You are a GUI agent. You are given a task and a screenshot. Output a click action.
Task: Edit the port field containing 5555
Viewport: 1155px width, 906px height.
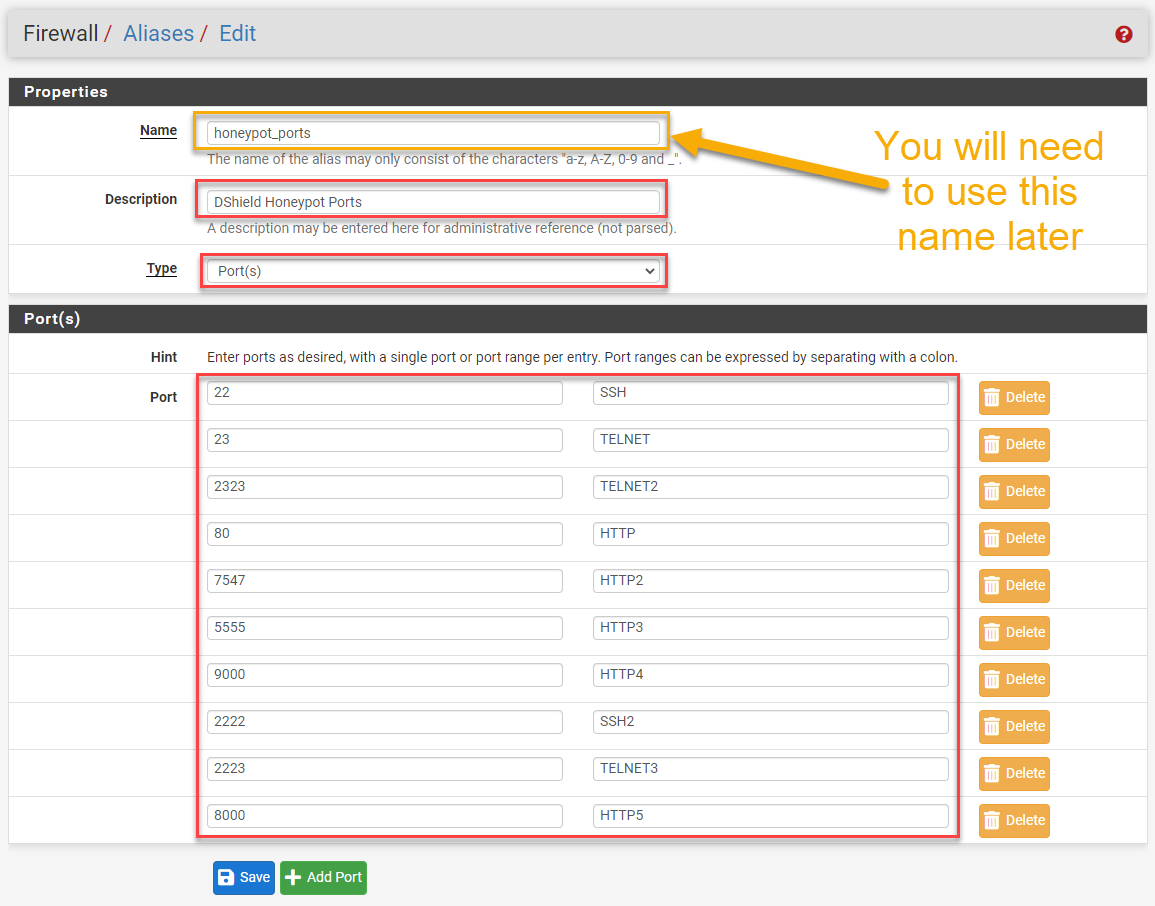(385, 628)
